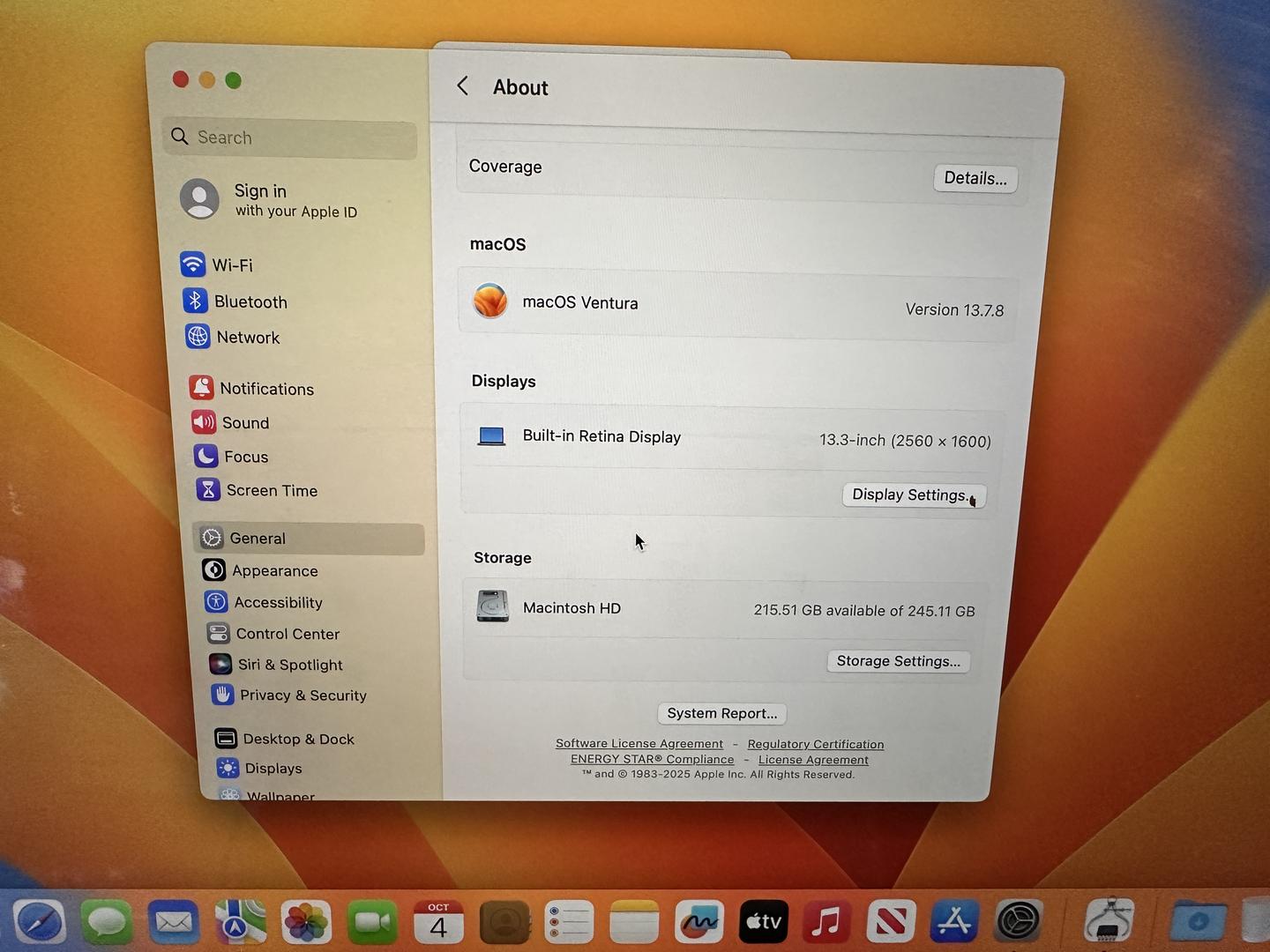Screen dimensions: 1270x952
Task: Open Accessibility settings
Action: point(278,603)
